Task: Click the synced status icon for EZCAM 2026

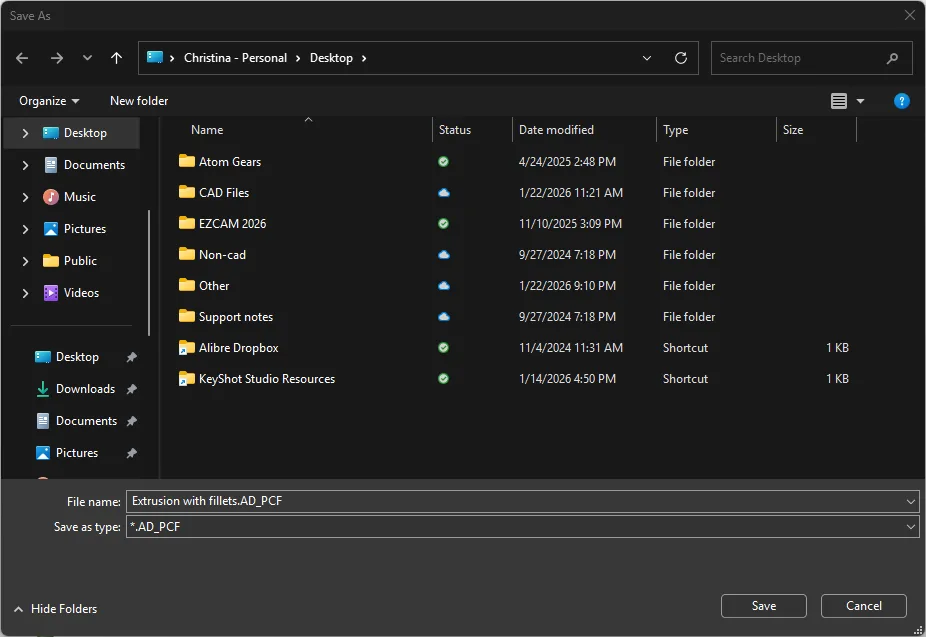Action: coord(444,224)
